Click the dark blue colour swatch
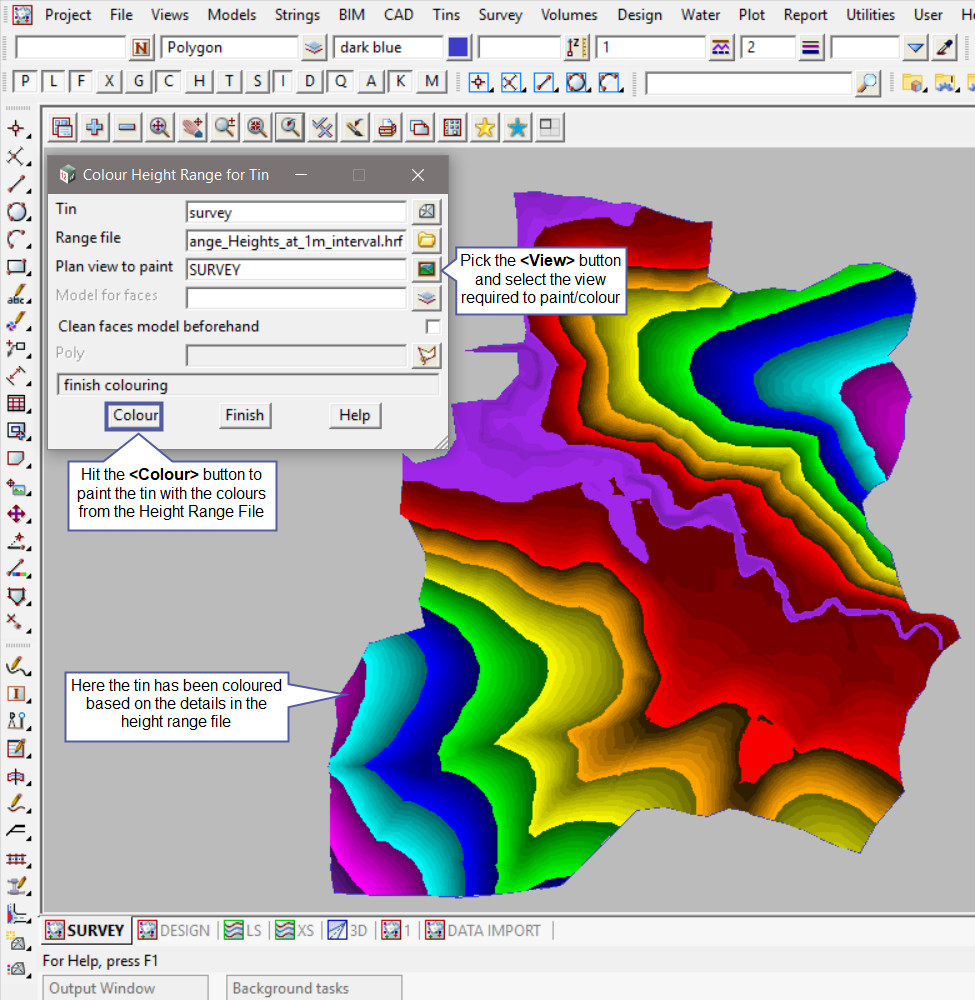 point(458,48)
